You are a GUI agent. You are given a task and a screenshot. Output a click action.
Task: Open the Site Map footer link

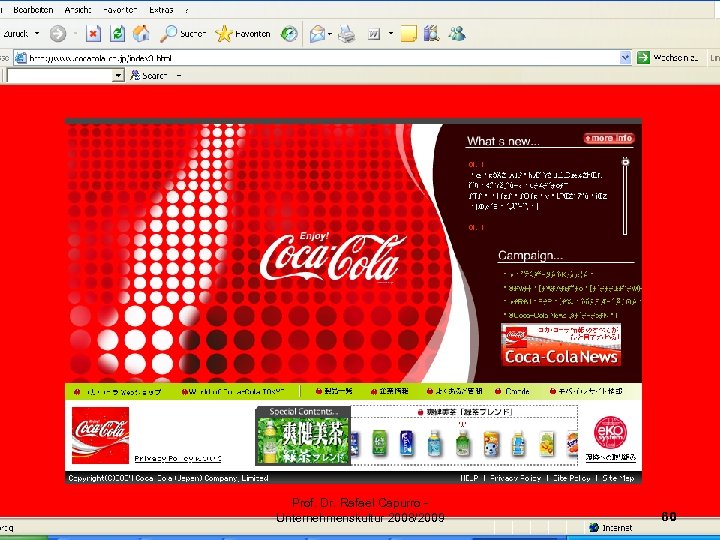point(618,478)
